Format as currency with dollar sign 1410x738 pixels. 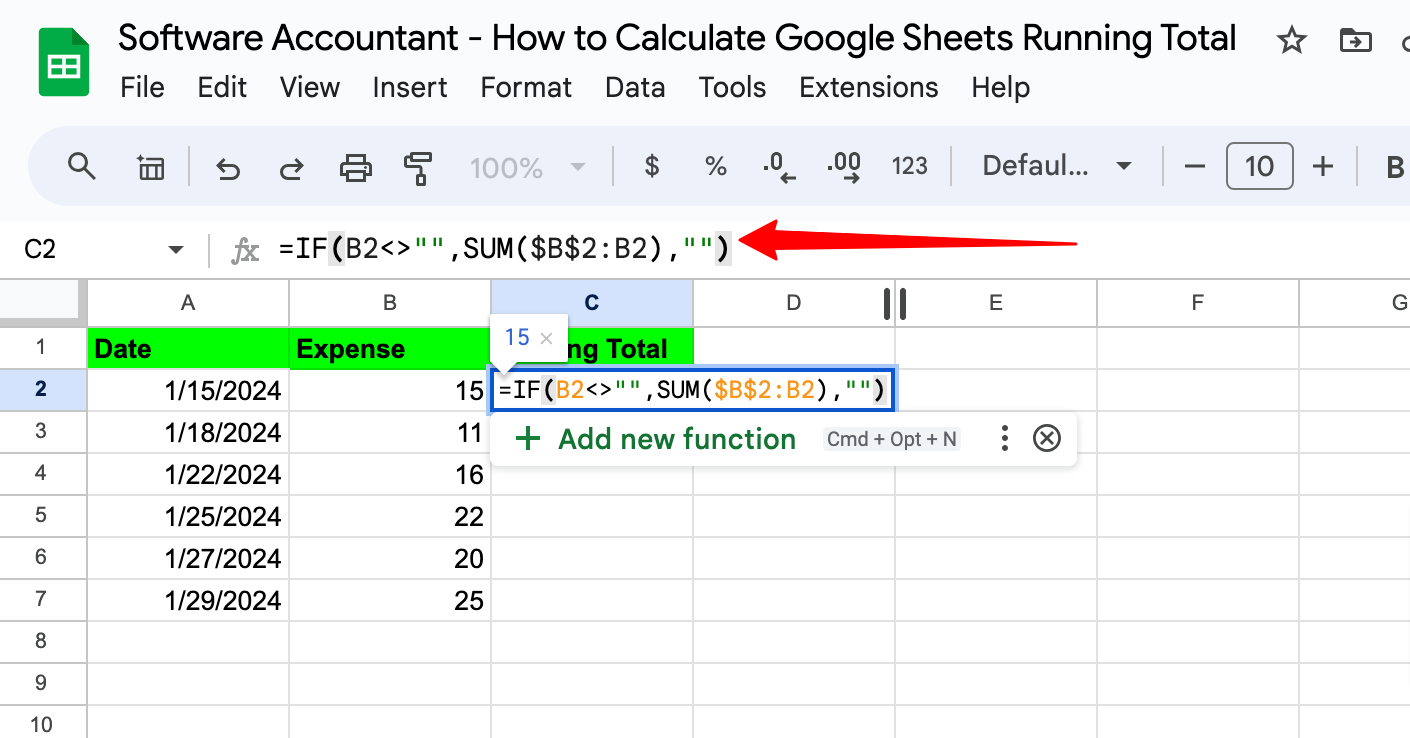652,166
